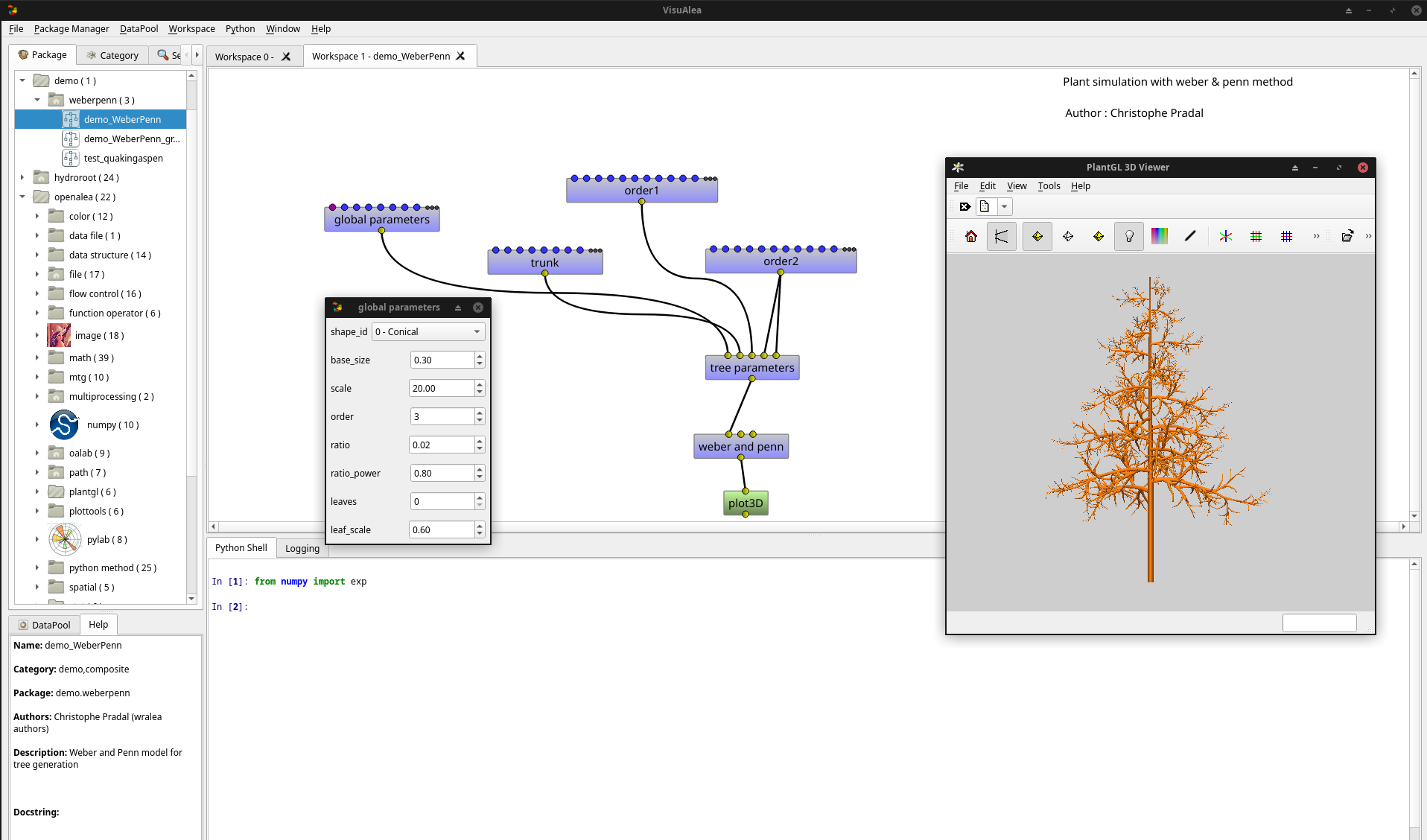This screenshot has width=1427, height=840.
Task: Switch to the Logging tab
Action: click(302, 549)
